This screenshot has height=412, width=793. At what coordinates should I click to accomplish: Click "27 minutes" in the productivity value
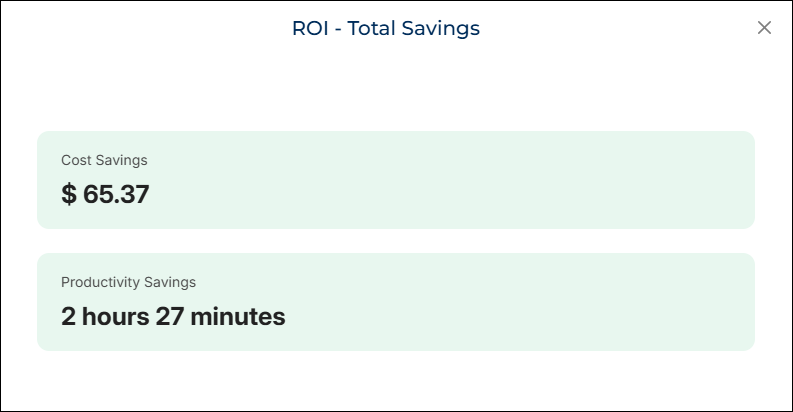220,317
